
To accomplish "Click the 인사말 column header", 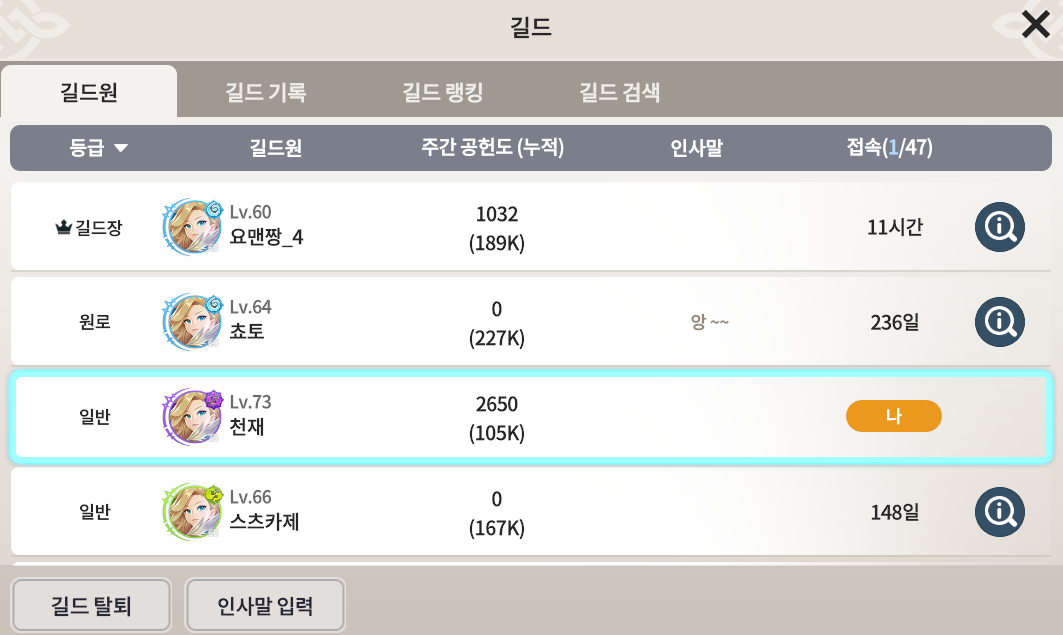I will pyautogui.click(x=696, y=149).
